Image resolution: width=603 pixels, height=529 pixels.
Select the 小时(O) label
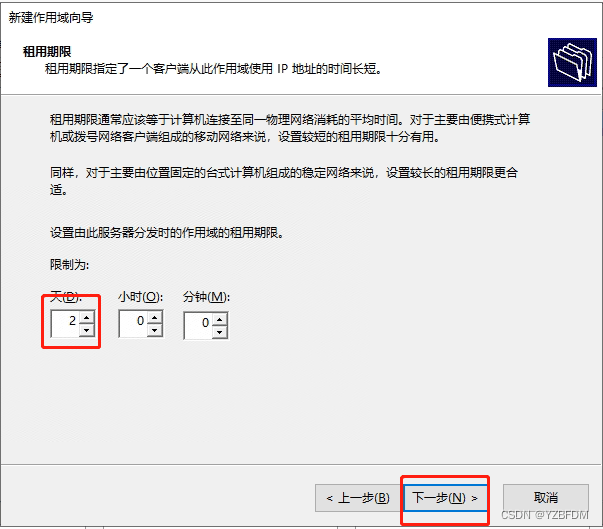click(x=140, y=297)
